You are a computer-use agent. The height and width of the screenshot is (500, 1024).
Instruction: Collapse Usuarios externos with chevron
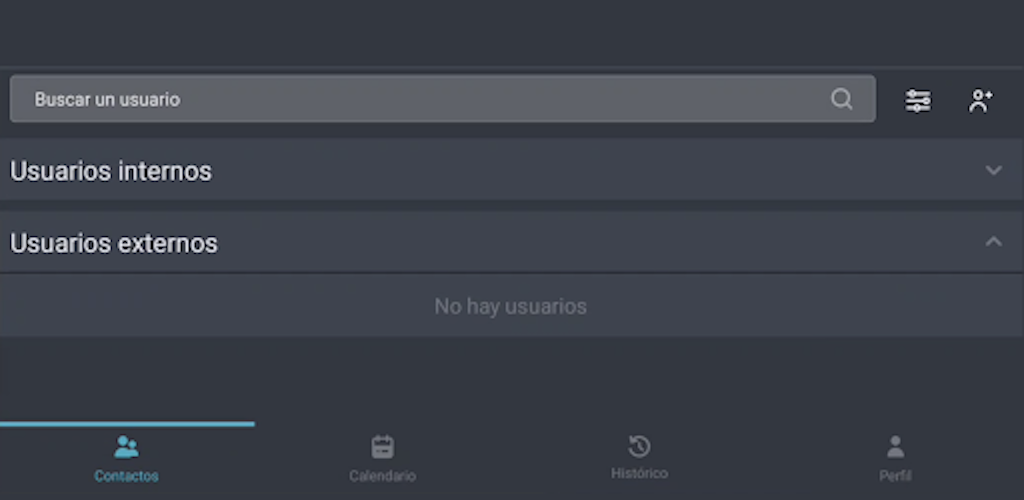coord(993,242)
